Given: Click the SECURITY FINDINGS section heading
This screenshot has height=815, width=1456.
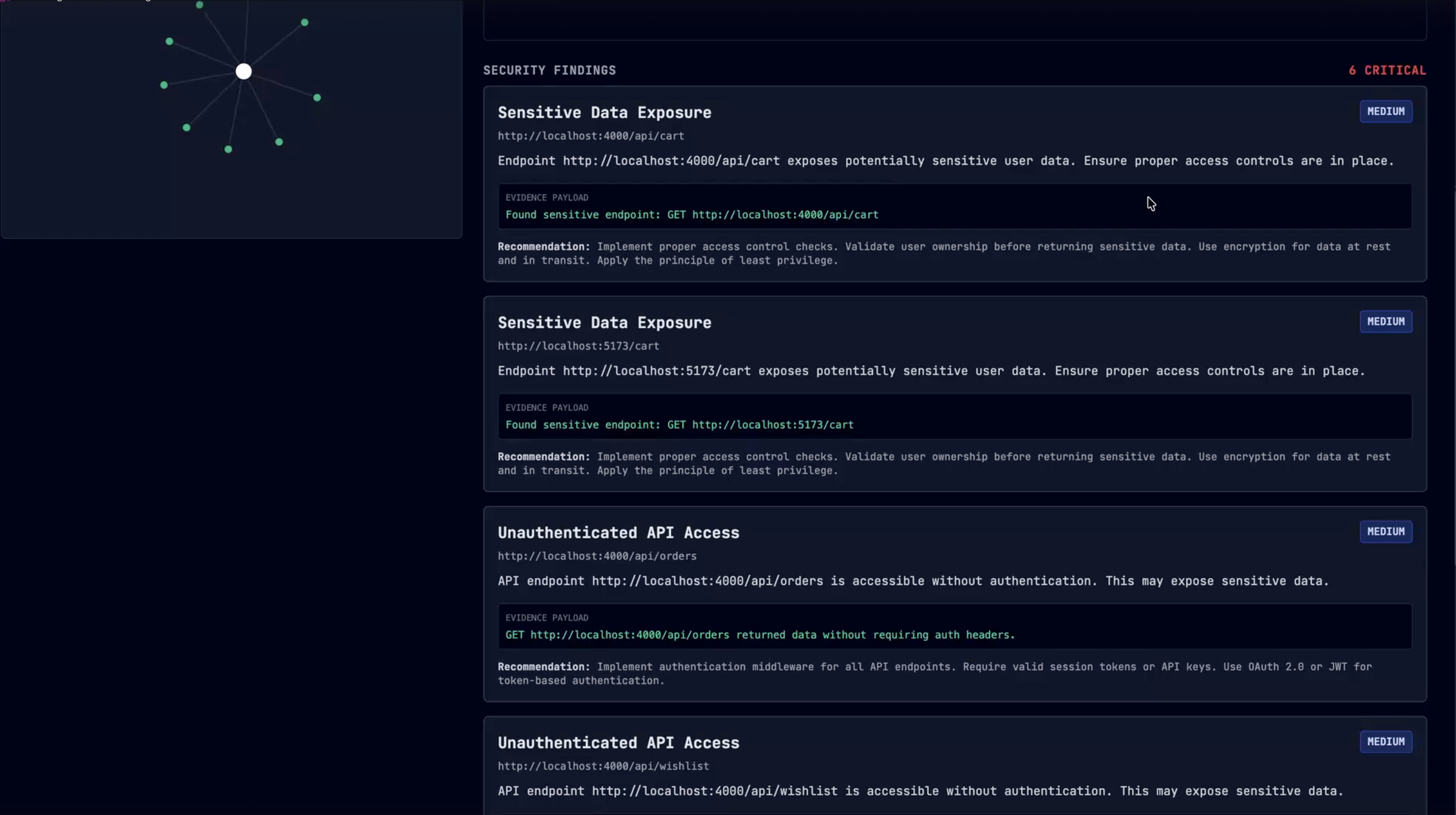Looking at the screenshot, I should 549,71.
